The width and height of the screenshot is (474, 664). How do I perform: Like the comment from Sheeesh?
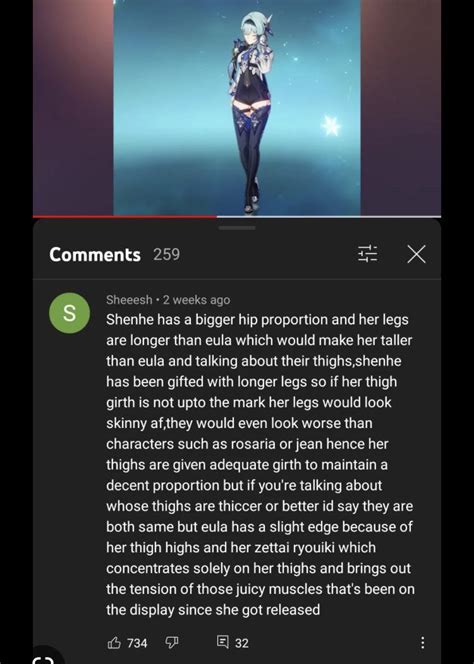click(114, 643)
